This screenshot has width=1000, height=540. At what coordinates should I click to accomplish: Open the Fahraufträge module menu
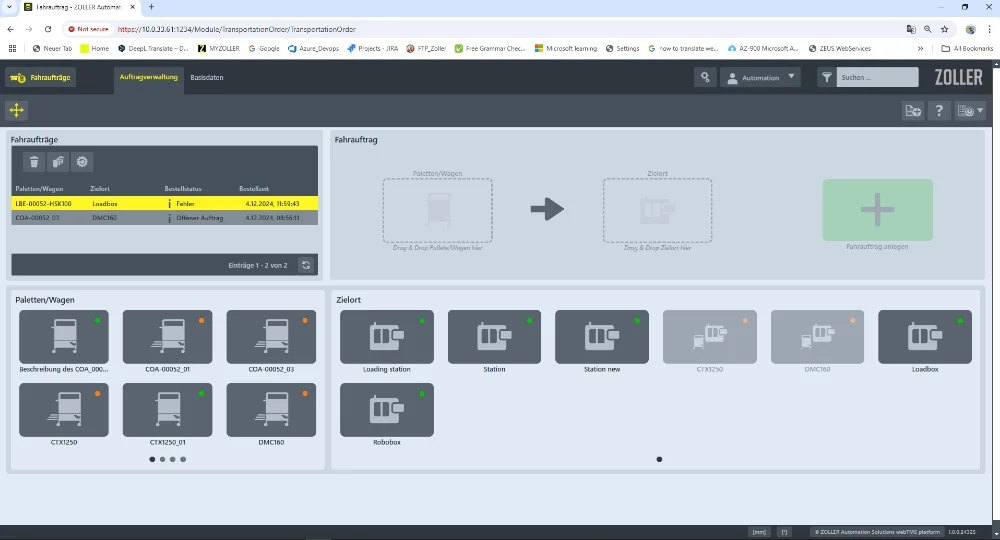click(41, 77)
